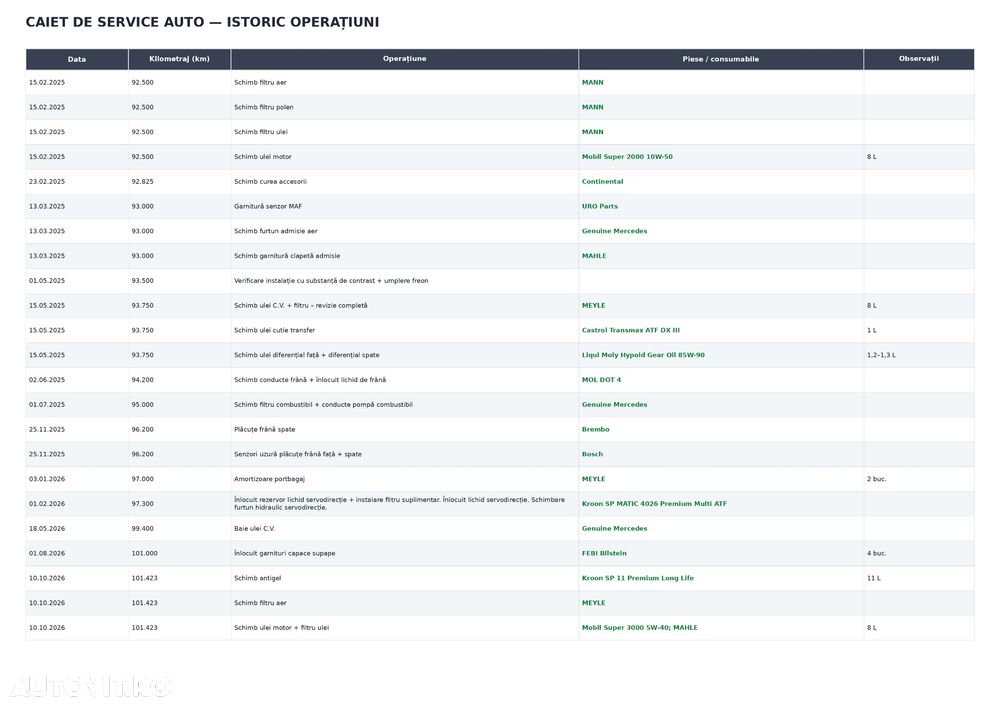Viewport: 1000px width, 707px height.
Task: Click the "Bosch" parts cell
Action: tap(592, 455)
